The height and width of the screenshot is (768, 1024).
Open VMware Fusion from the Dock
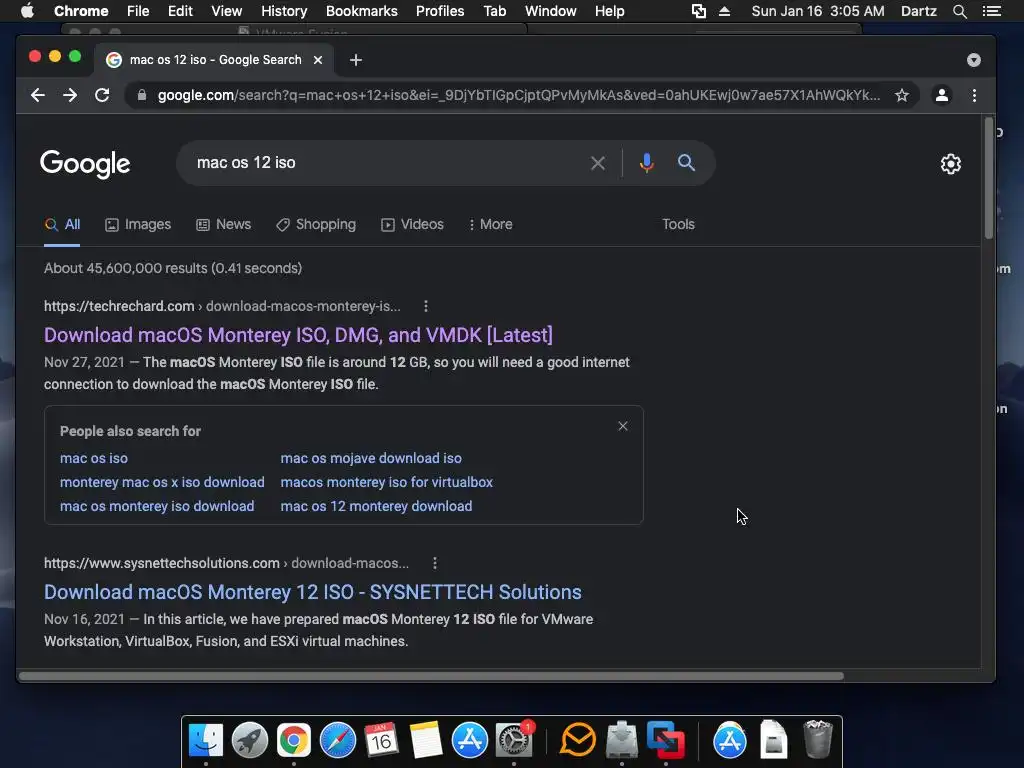click(665, 741)
